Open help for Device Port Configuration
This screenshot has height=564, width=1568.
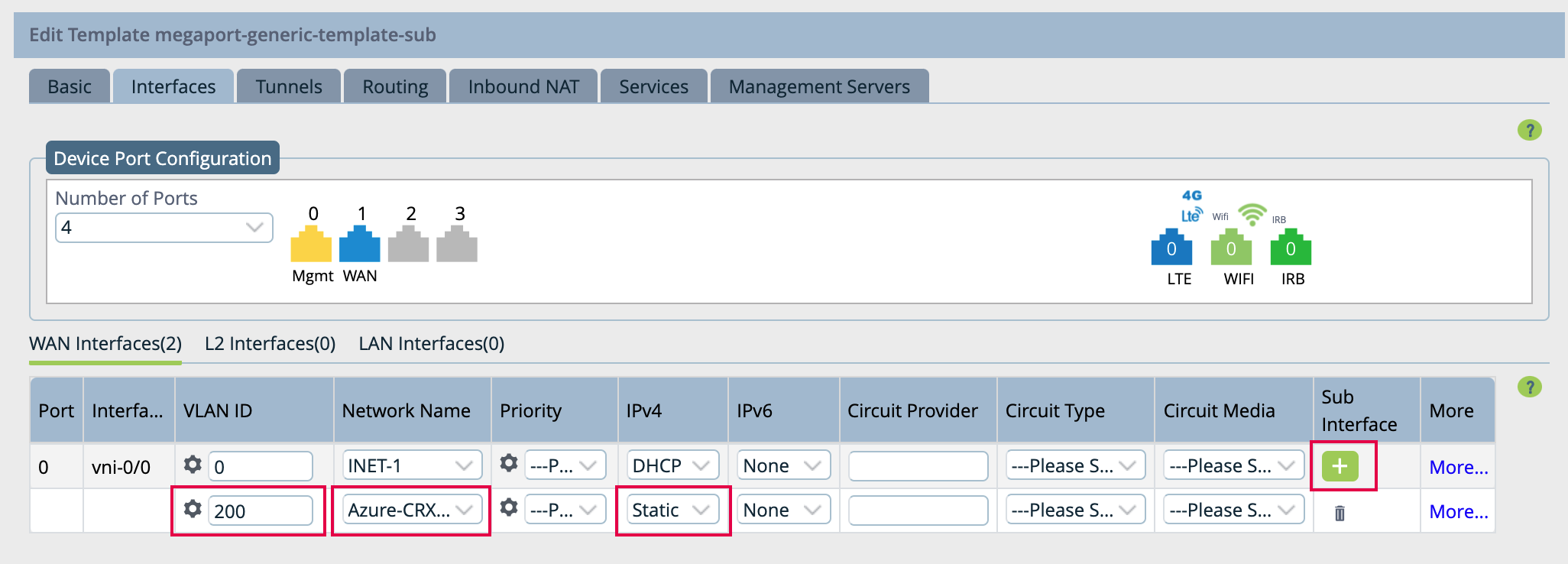[1529, 131]
